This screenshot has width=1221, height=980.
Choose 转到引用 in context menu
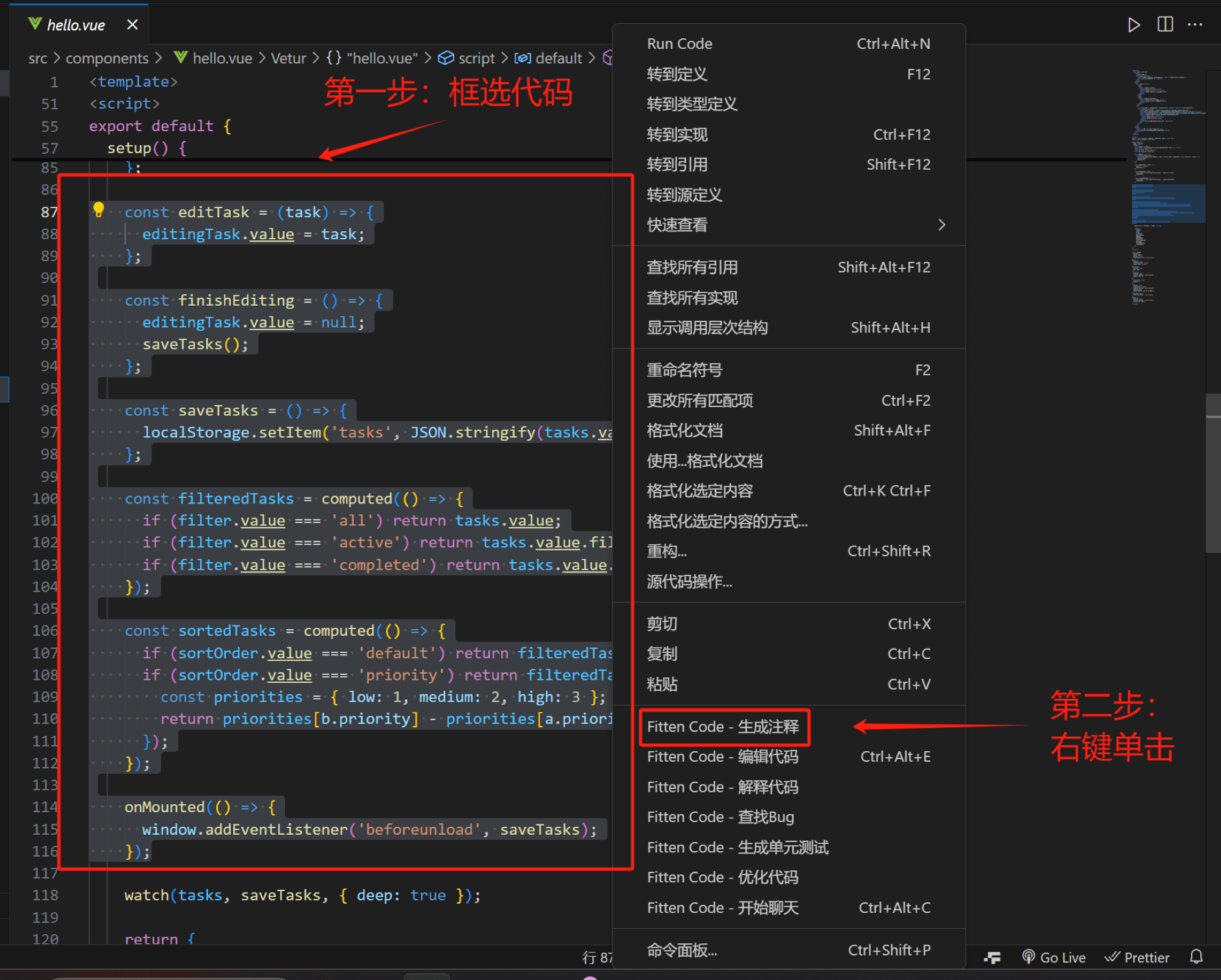tap(789, 165)
